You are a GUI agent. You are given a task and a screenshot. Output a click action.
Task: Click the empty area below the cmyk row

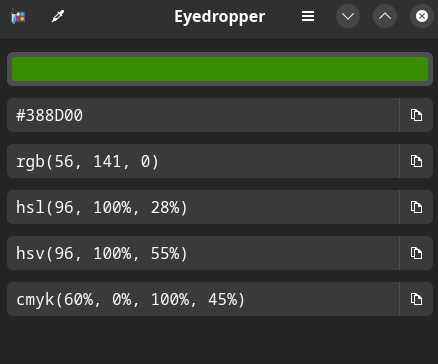[219, 340]
